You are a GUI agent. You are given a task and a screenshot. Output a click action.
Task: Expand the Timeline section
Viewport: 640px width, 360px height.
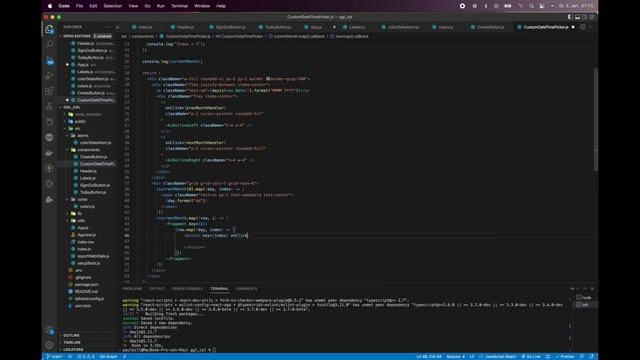tap(87, 342)
